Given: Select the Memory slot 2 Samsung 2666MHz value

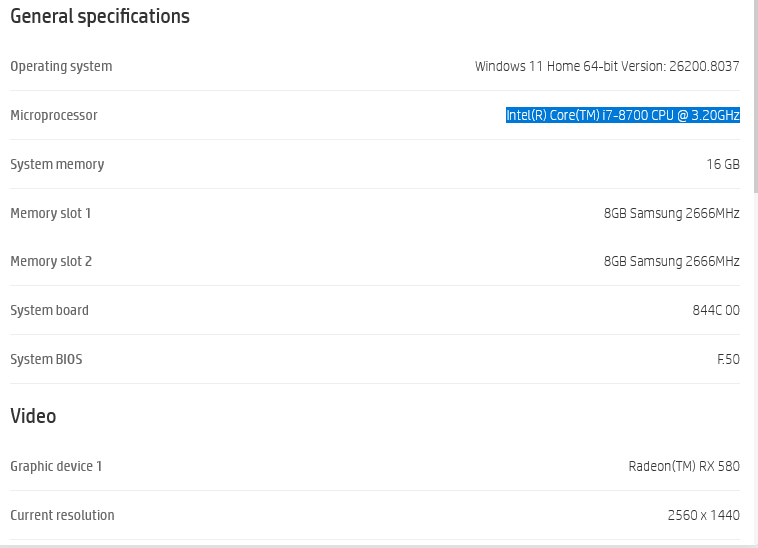Looking at the screenshot, I should tap(671, 261).
